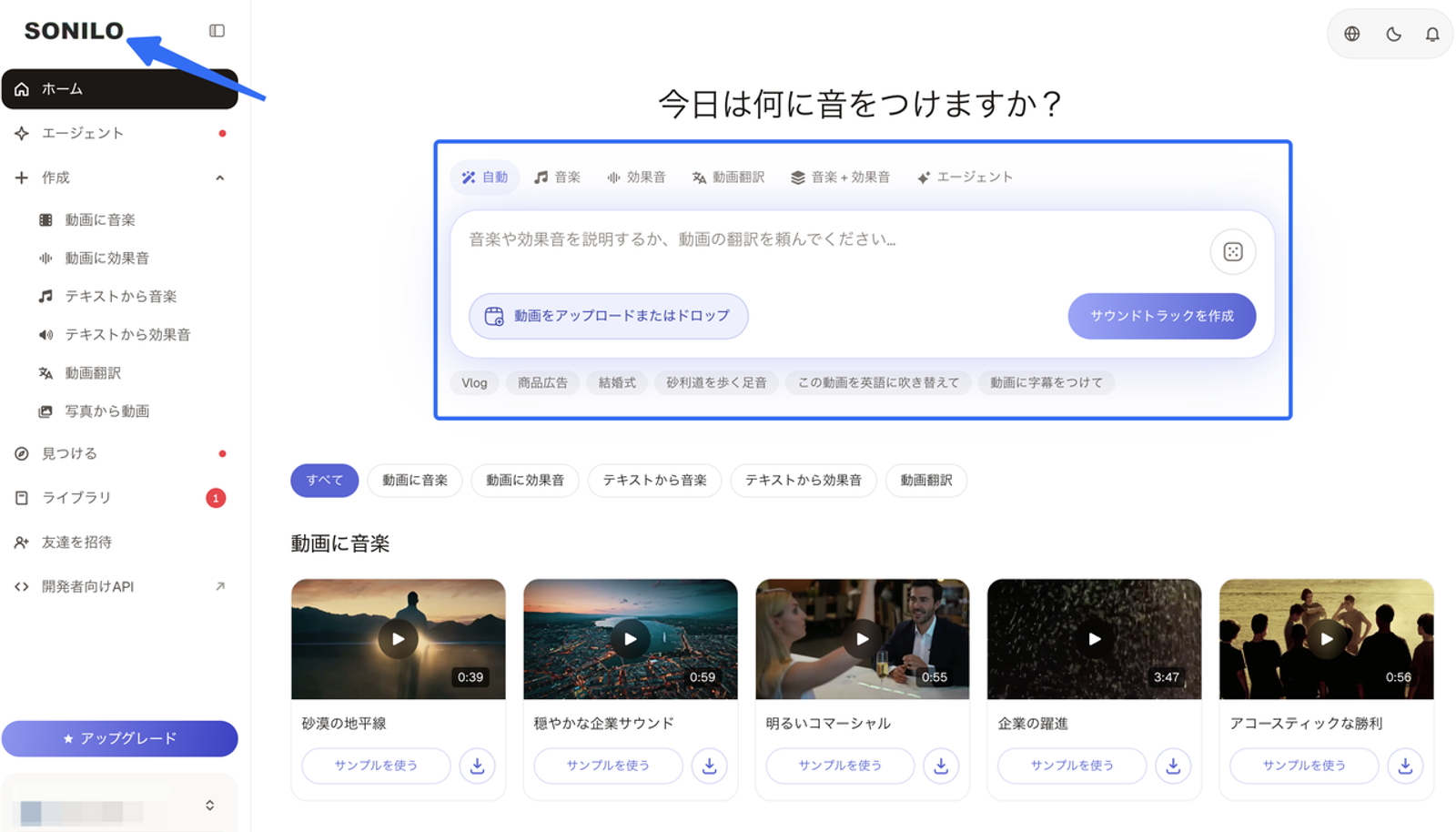Open エージェント in the sidebar
Viewport: 1456px width, 832px height.
point(119,134)
